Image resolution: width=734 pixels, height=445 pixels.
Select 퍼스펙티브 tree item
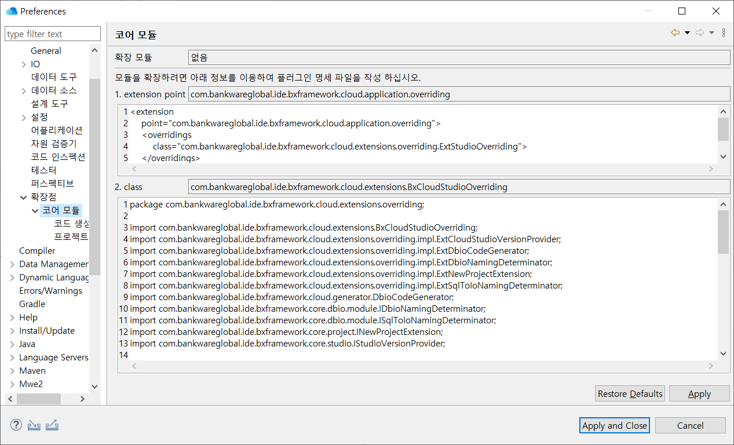click(x=52, y=183)
